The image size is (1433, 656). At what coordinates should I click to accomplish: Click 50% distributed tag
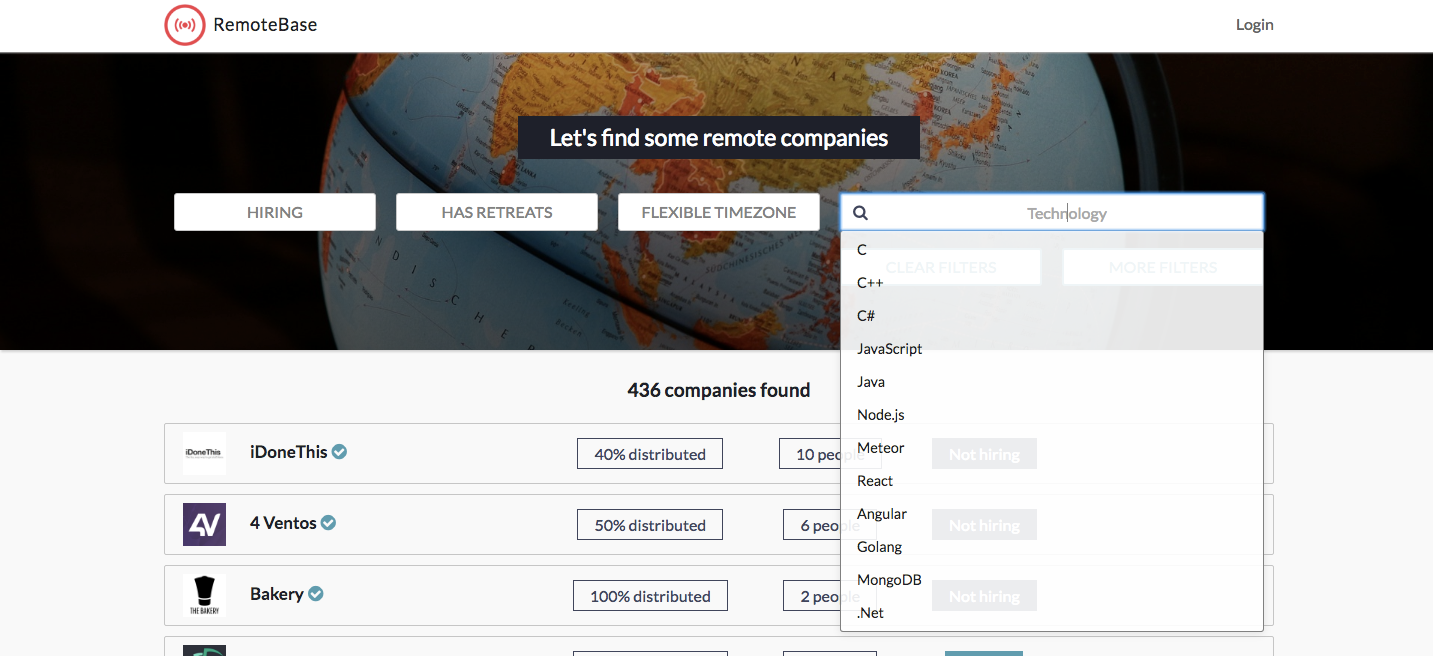[650, 525]
